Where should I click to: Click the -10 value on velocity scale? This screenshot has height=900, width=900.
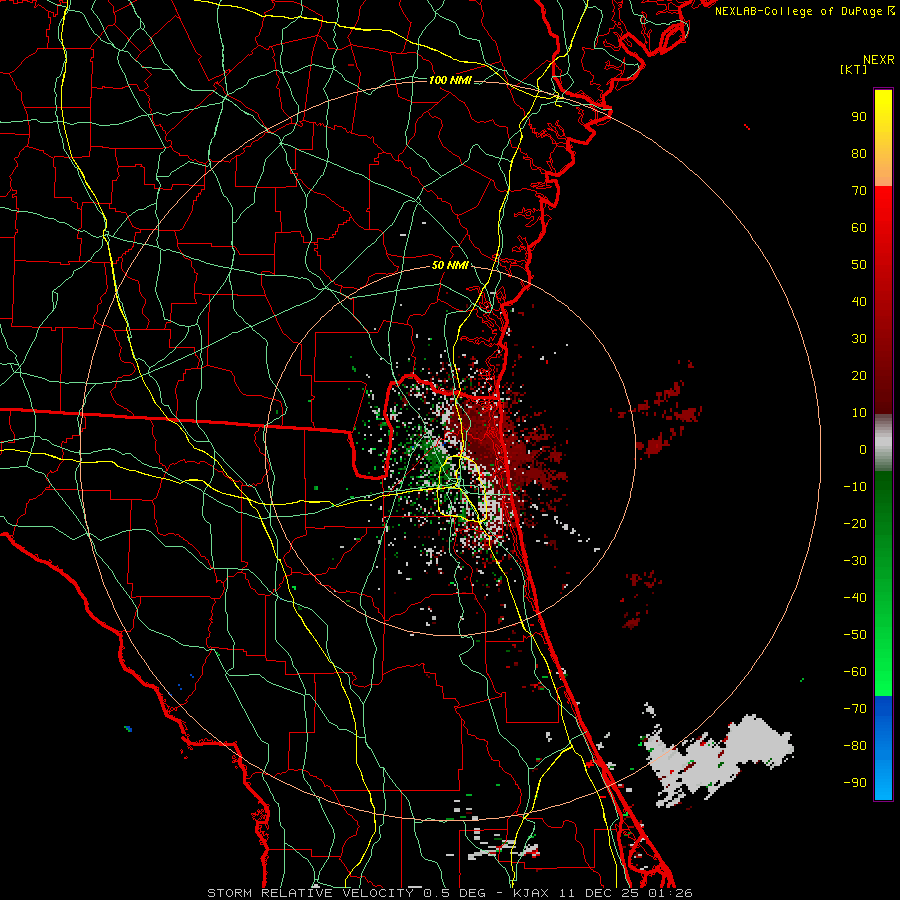click(x=855, y=487)
